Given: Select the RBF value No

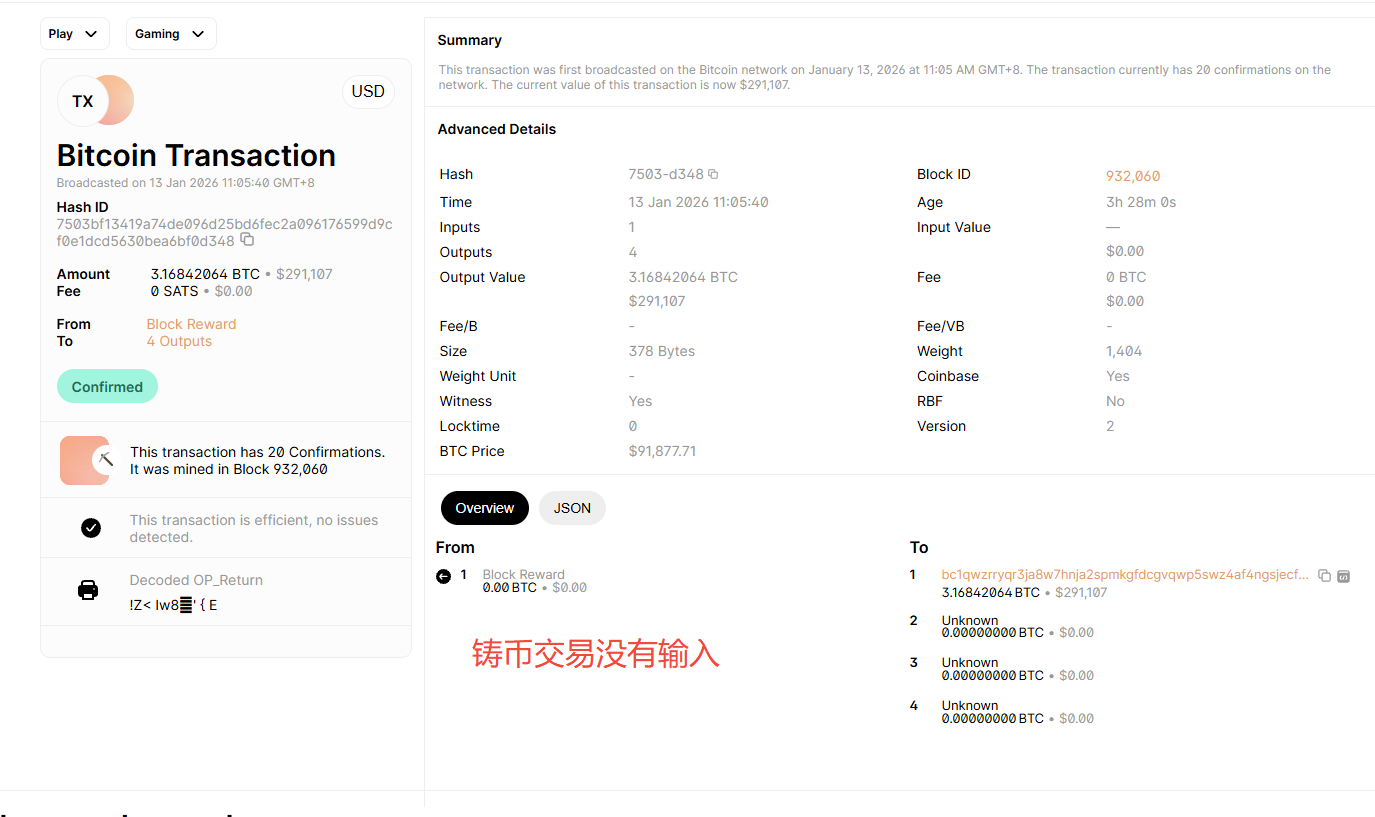Looking at the screenshot, I should (x=1115, y=401).
